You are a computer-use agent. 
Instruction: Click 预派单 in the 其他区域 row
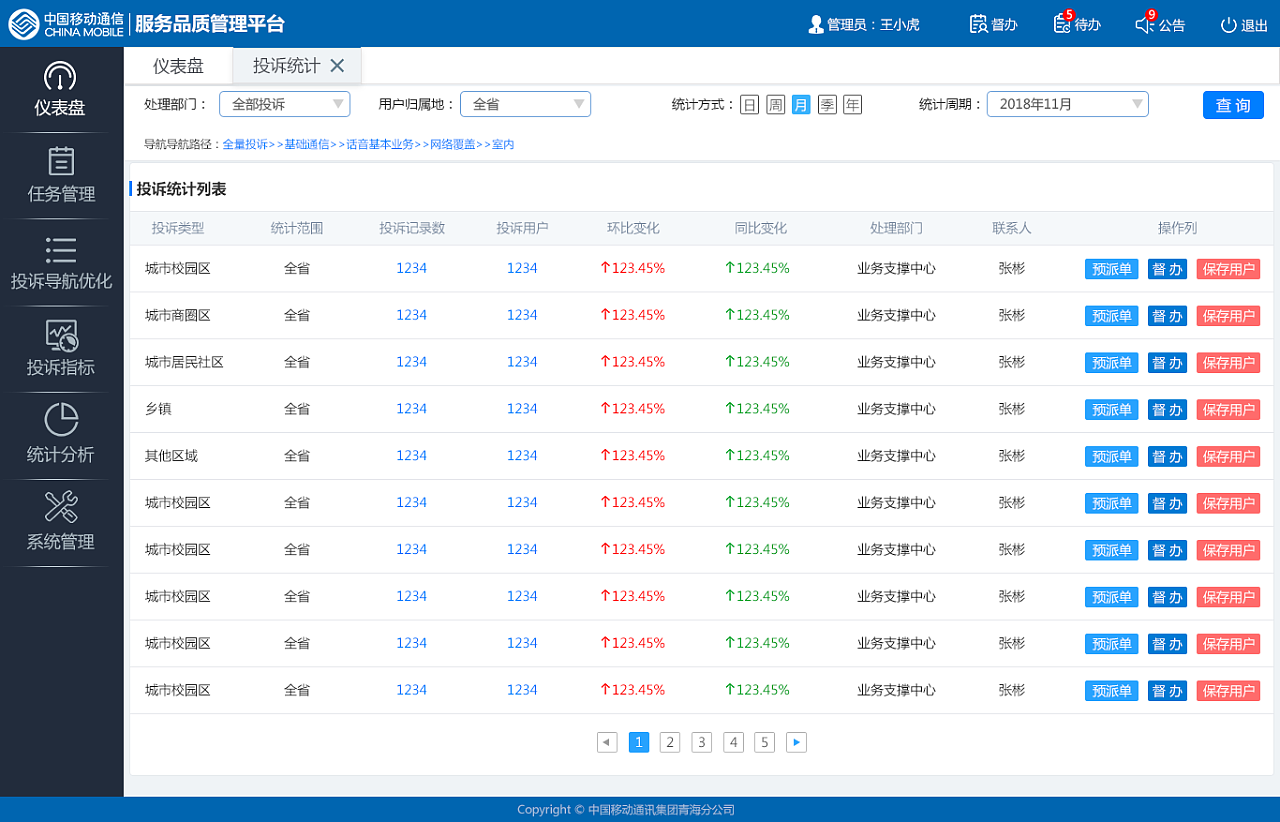1111,457
